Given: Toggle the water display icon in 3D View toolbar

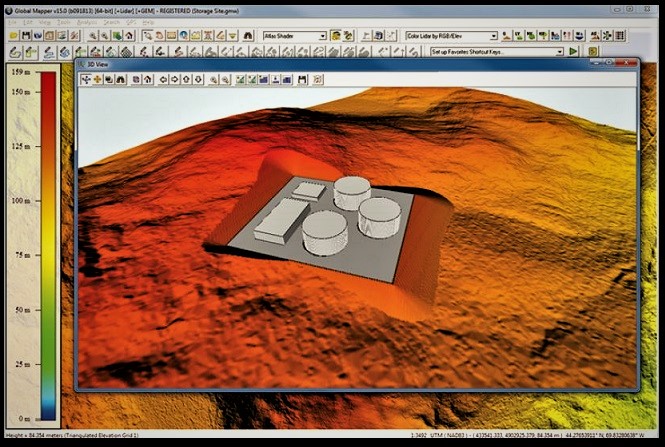Looking at the screenshot, I should pos(264,79).
